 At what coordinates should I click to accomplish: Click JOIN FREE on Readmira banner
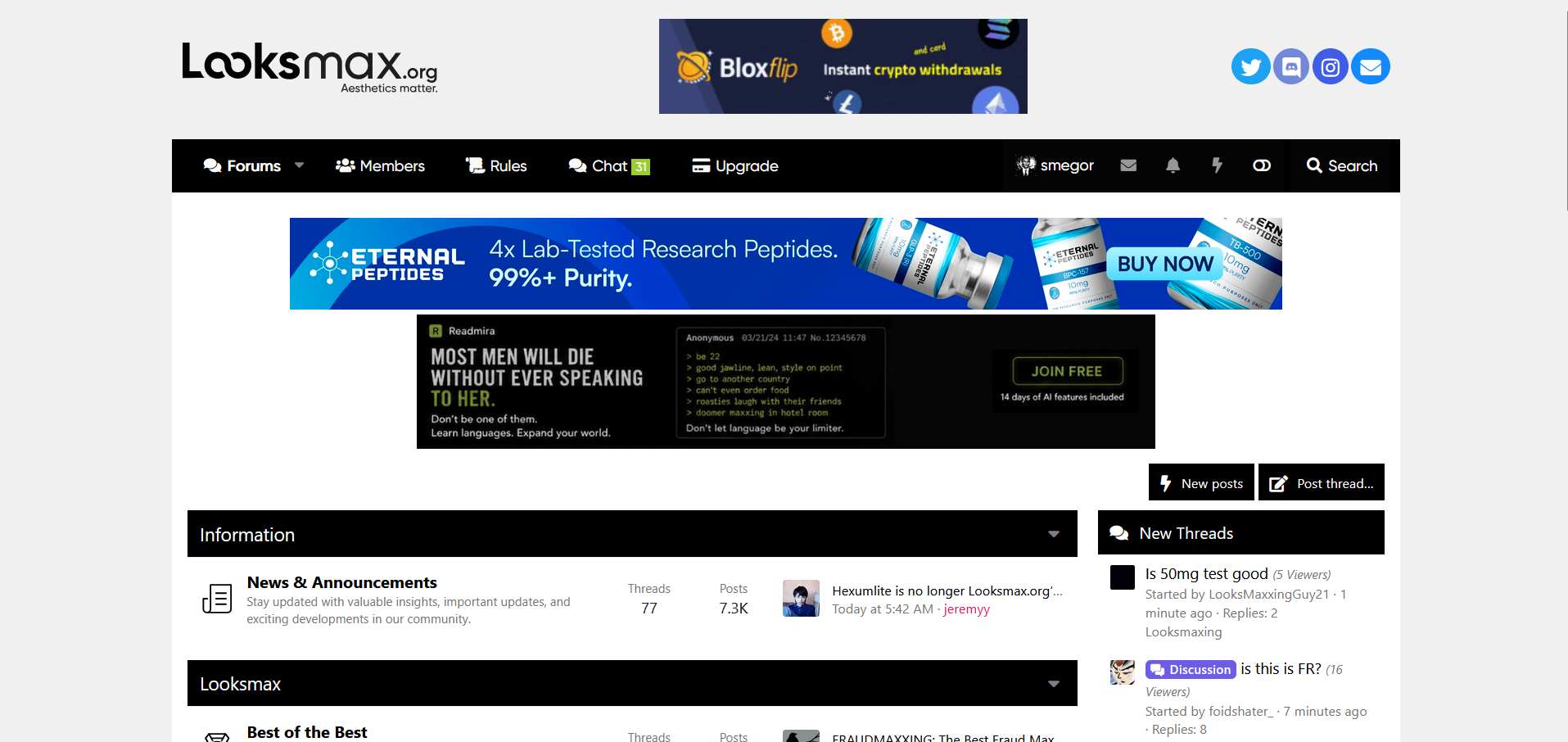click(x=1067, y=371)
